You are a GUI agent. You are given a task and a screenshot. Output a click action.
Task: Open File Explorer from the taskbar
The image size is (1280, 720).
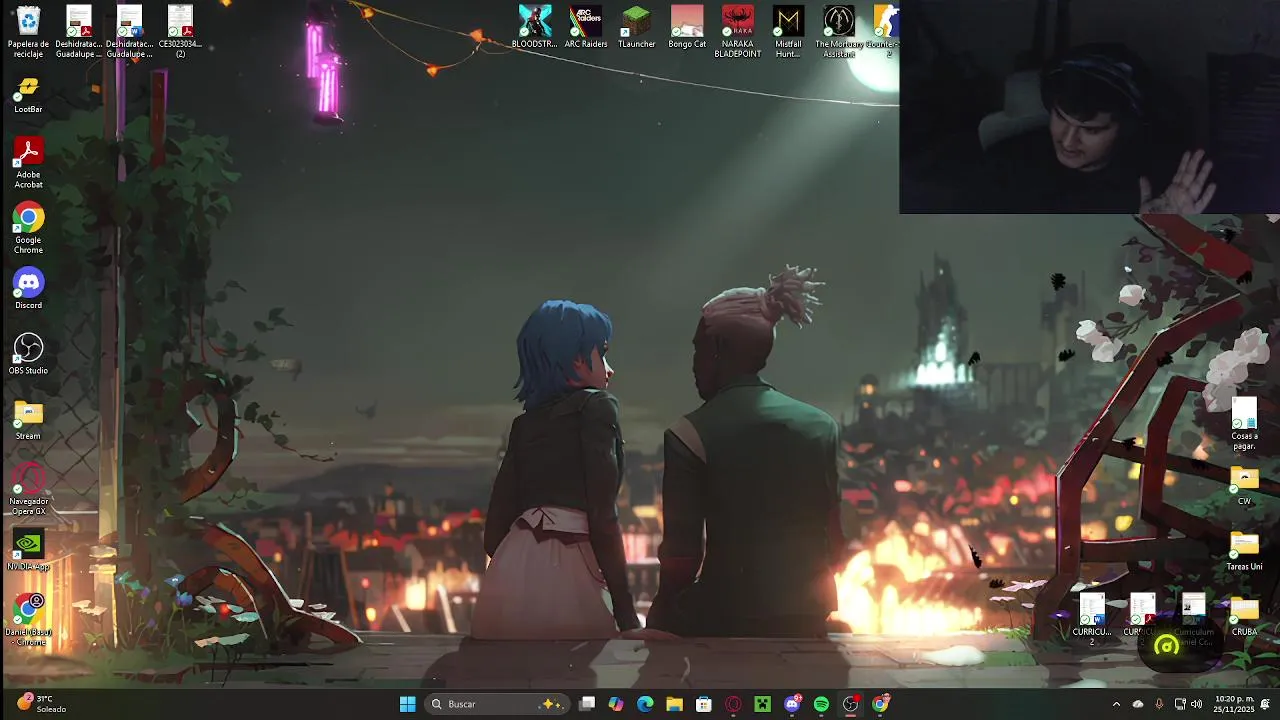(x=674, y=704)
